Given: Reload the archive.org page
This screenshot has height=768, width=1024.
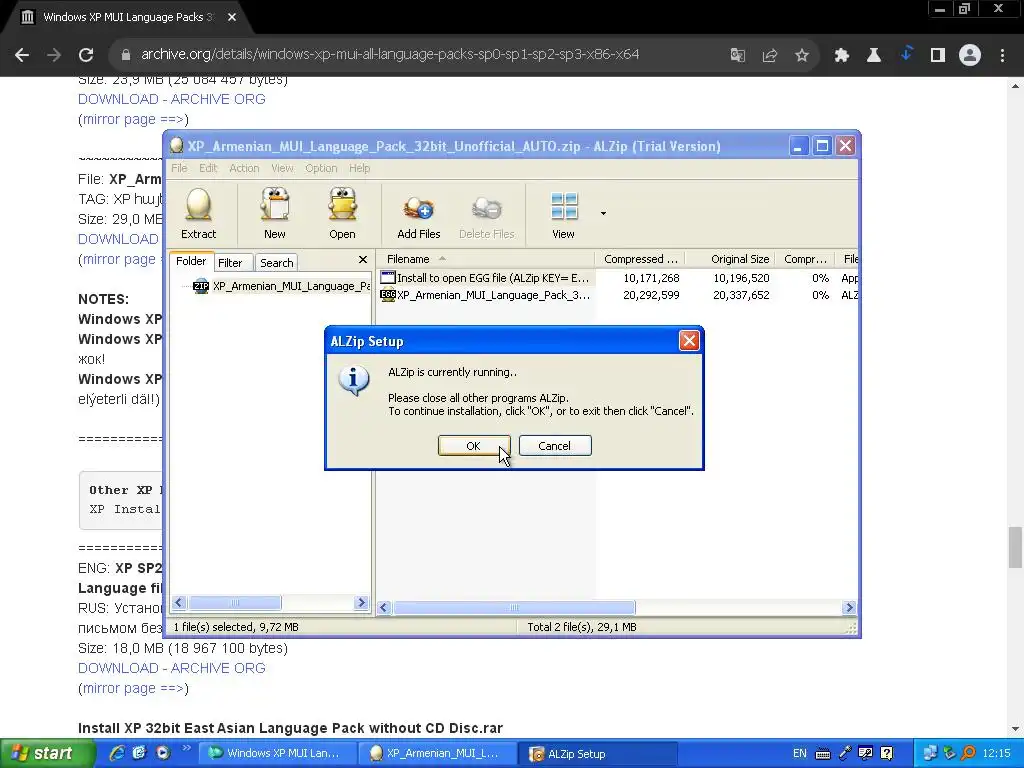Looking at the screenshot, I should point(86,55).
